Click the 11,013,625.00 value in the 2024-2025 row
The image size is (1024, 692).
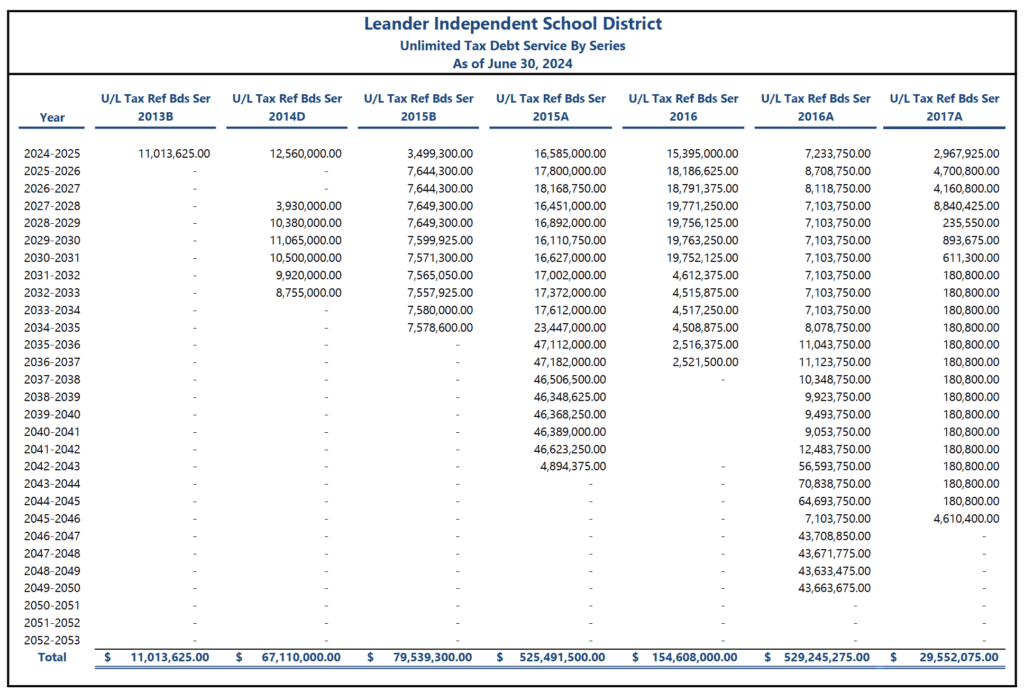pos(174,154)
